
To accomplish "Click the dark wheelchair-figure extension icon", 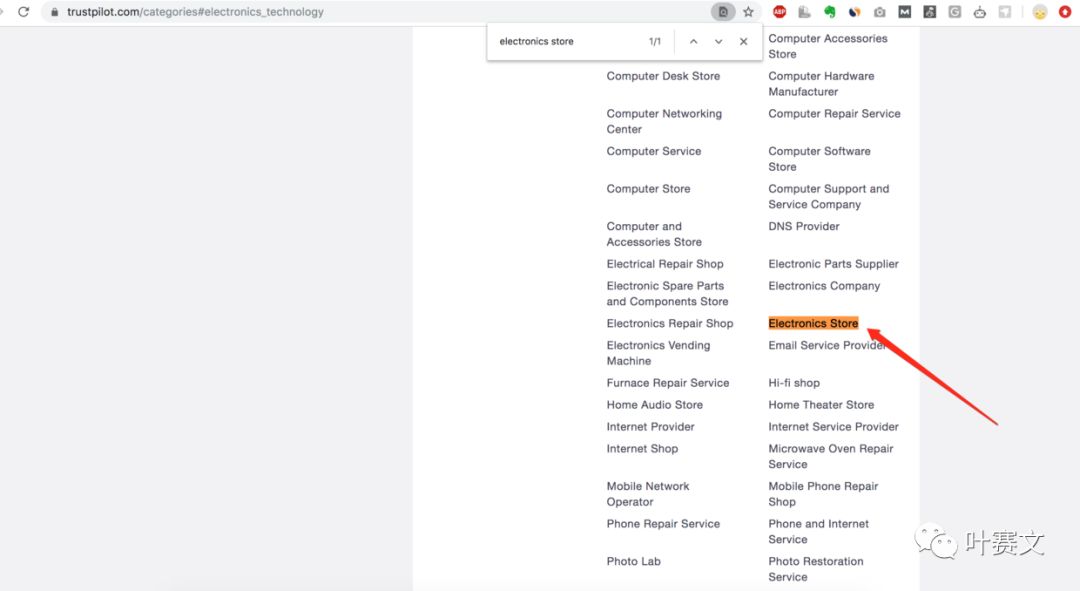I will [930, 12].
